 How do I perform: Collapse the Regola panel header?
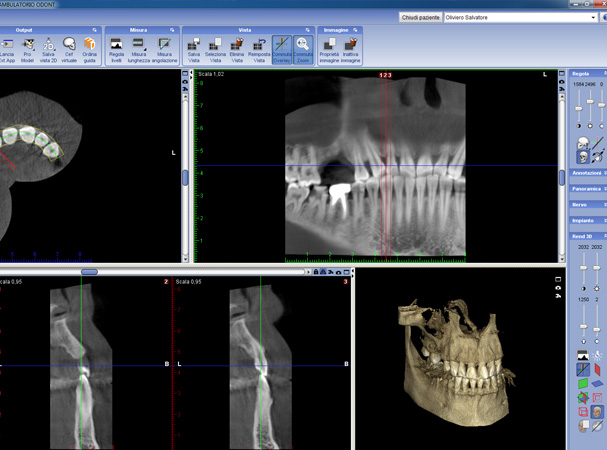pyautogui.click(x=588, y=74)
